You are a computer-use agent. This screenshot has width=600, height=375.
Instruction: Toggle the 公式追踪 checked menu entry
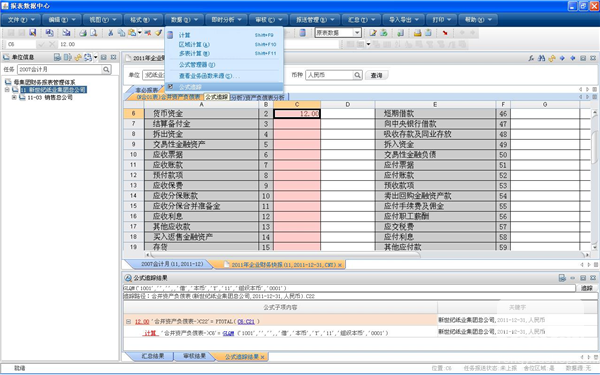(225, 87)
